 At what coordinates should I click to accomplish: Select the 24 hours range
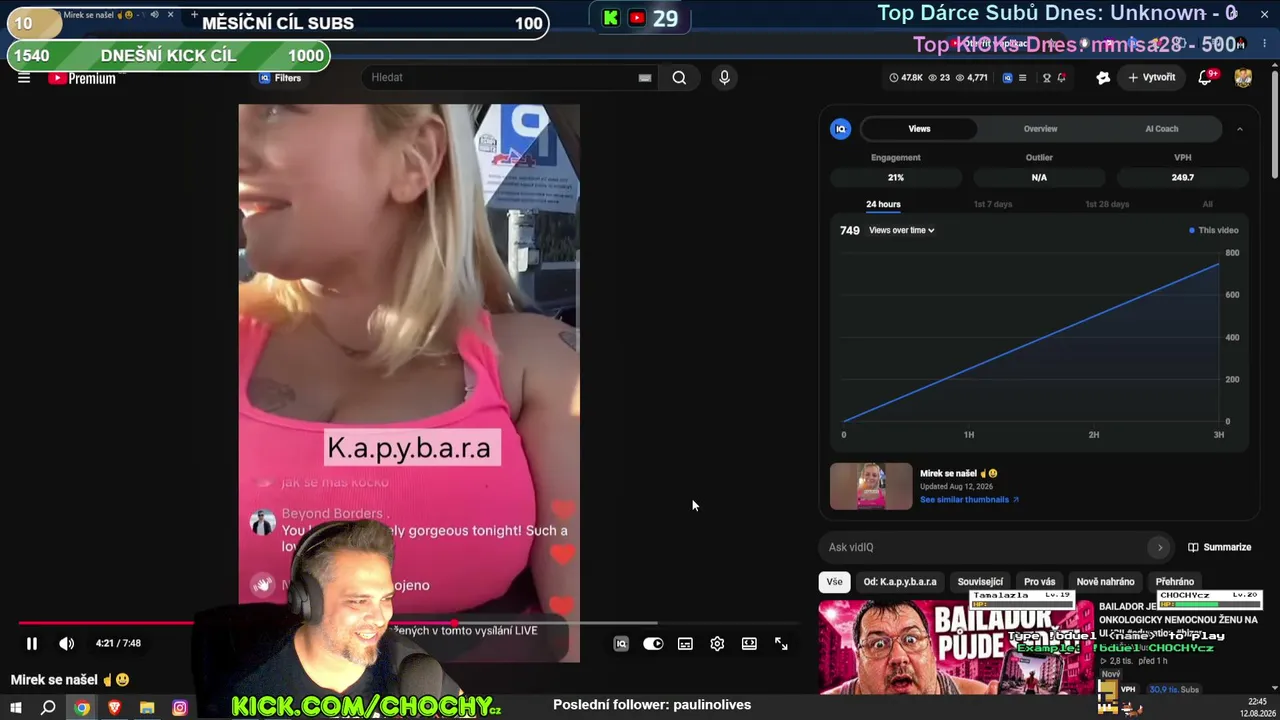click(x=883, y=204)
